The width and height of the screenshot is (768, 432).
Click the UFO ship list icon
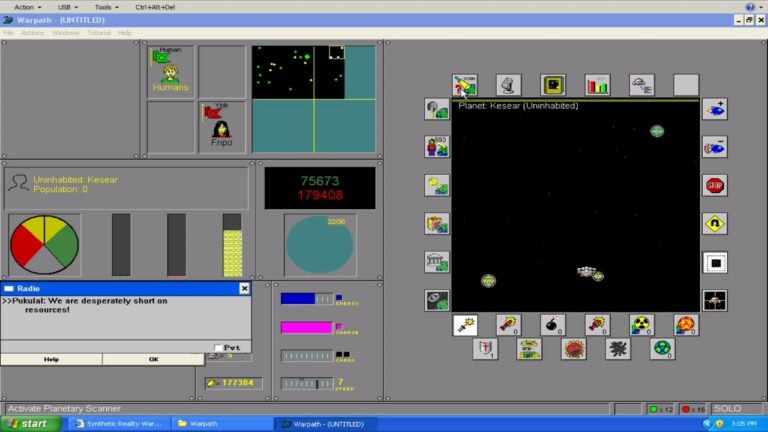point(642,85)
